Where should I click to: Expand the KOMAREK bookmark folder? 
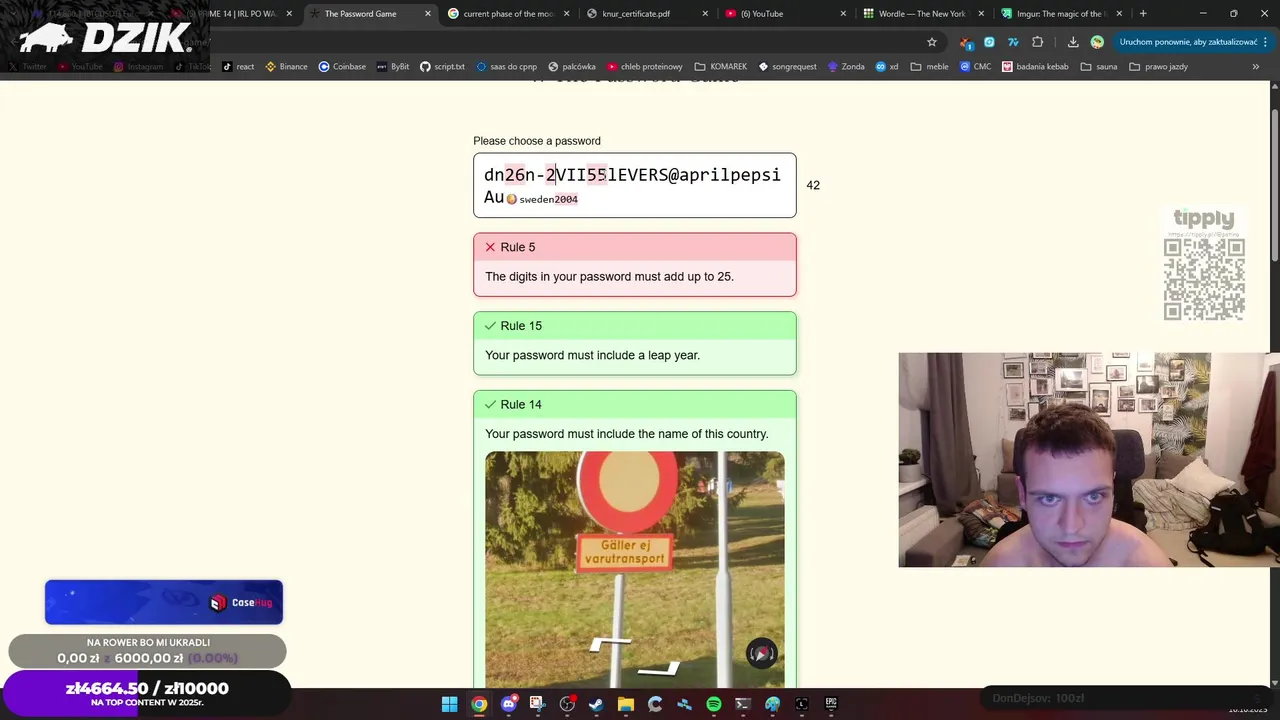pyautogui.click(x=721, y=66)
